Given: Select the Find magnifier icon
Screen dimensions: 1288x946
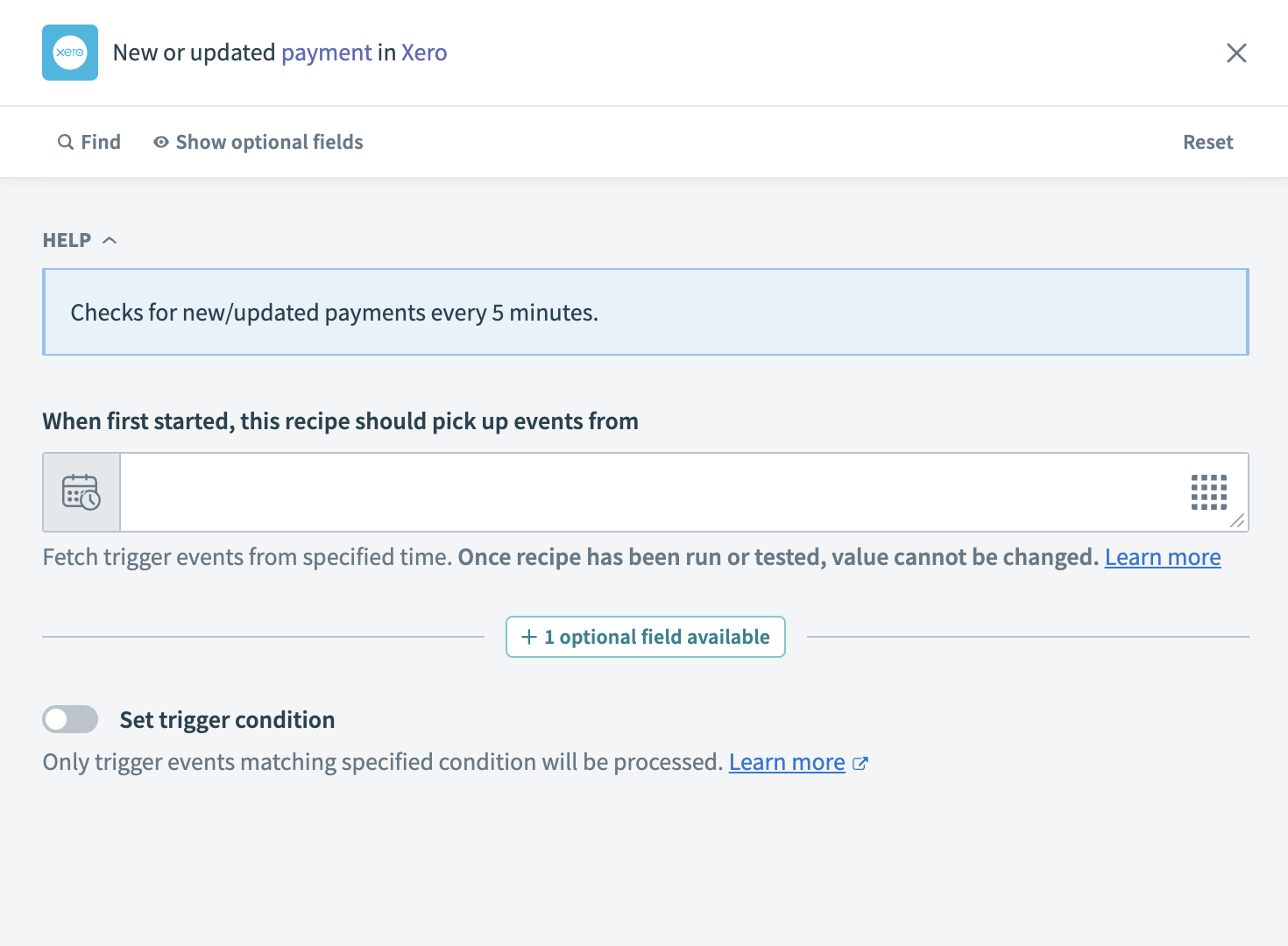Looking at the screenshot, I should click(x=66, y=141).
